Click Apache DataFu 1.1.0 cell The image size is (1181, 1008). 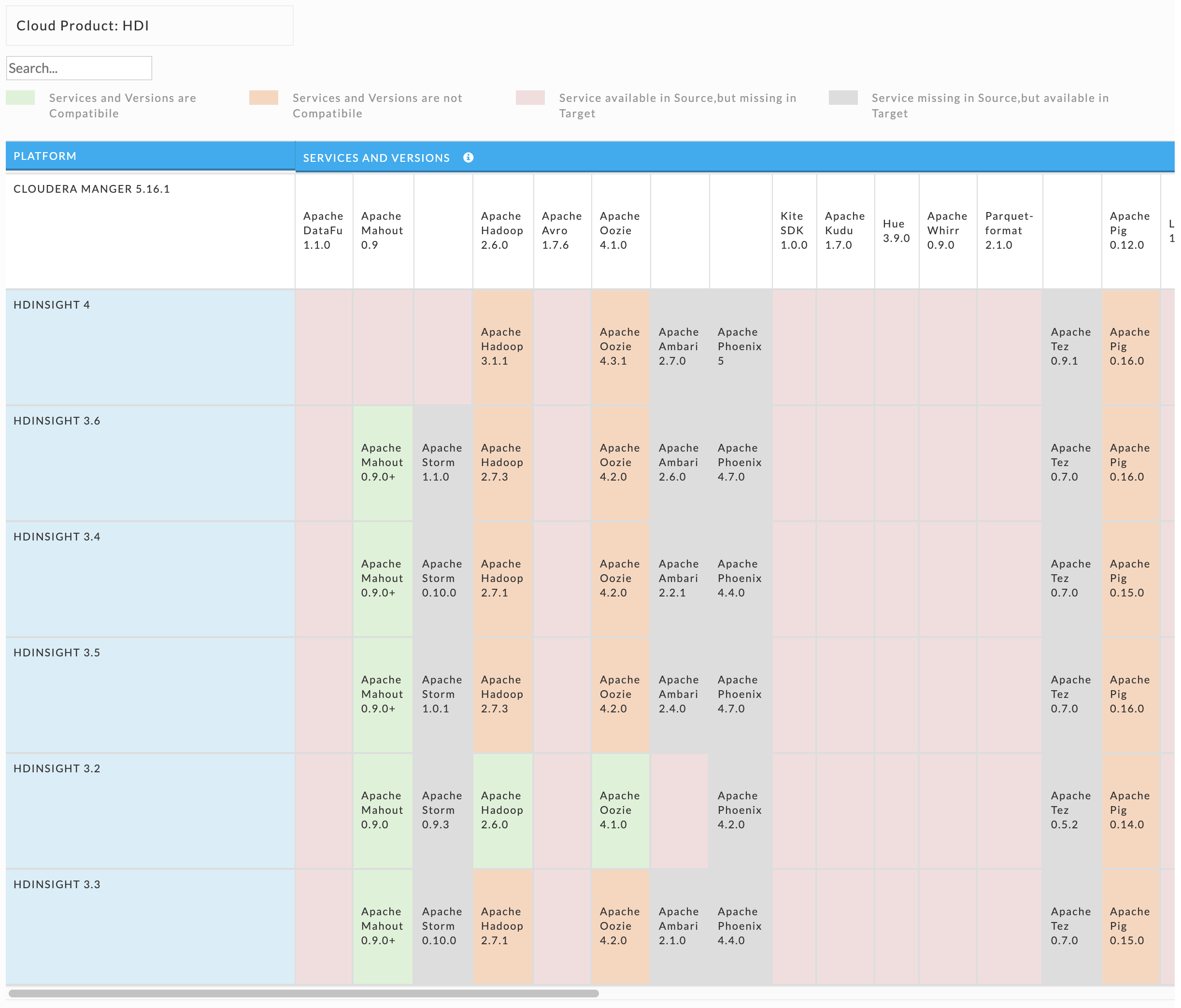click(324, 231)
